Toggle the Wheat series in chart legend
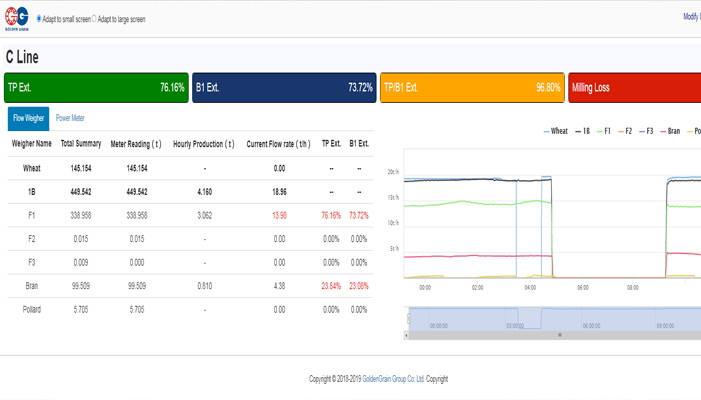 [x=555, y=131]
